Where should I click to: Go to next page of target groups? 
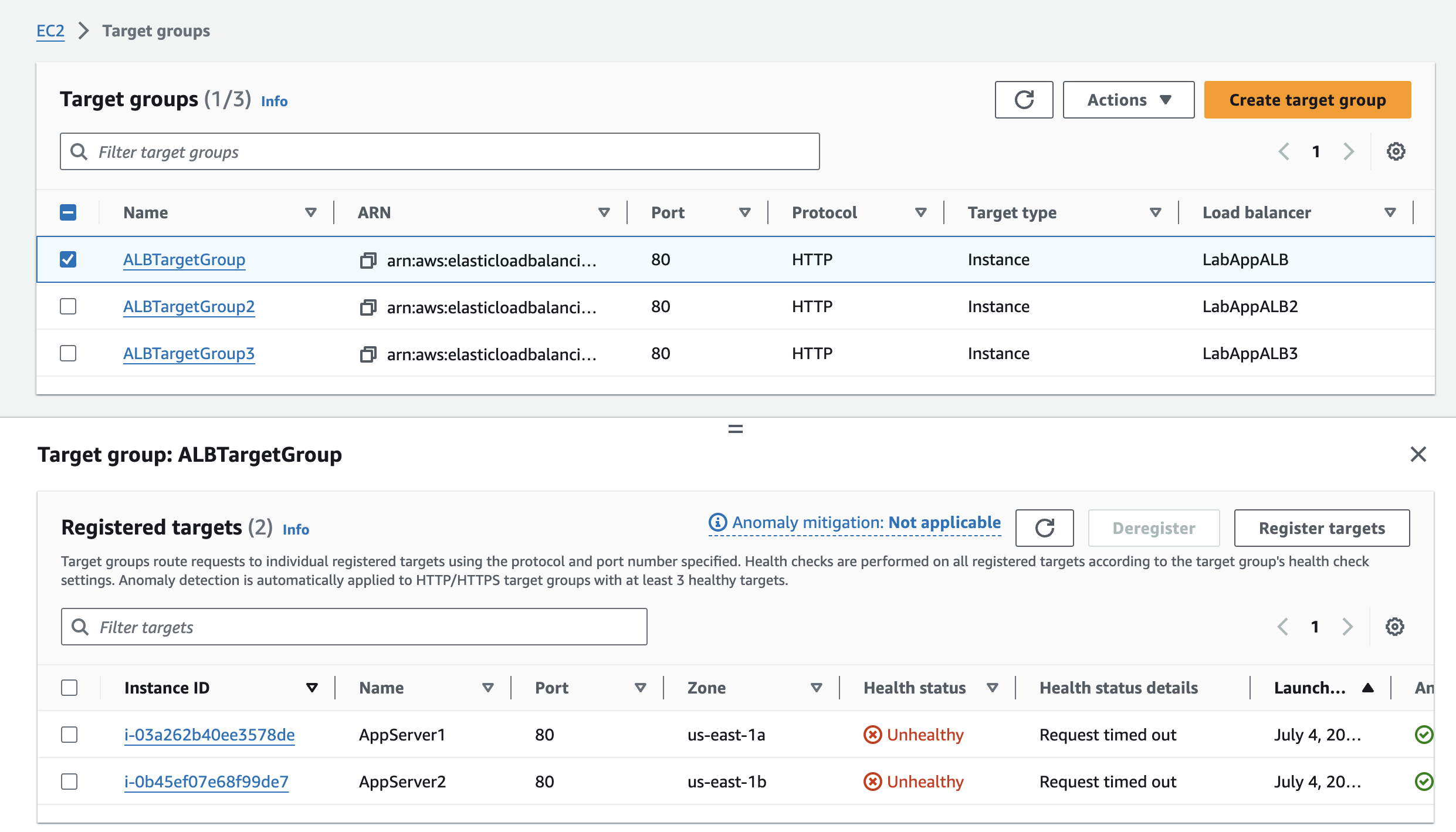(1349, 152)
